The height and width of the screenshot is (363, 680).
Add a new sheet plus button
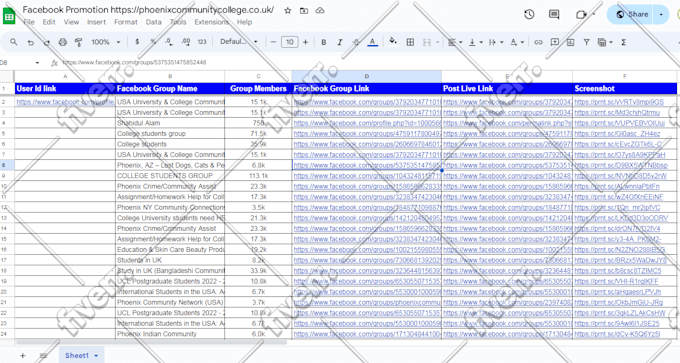point(23,356)
